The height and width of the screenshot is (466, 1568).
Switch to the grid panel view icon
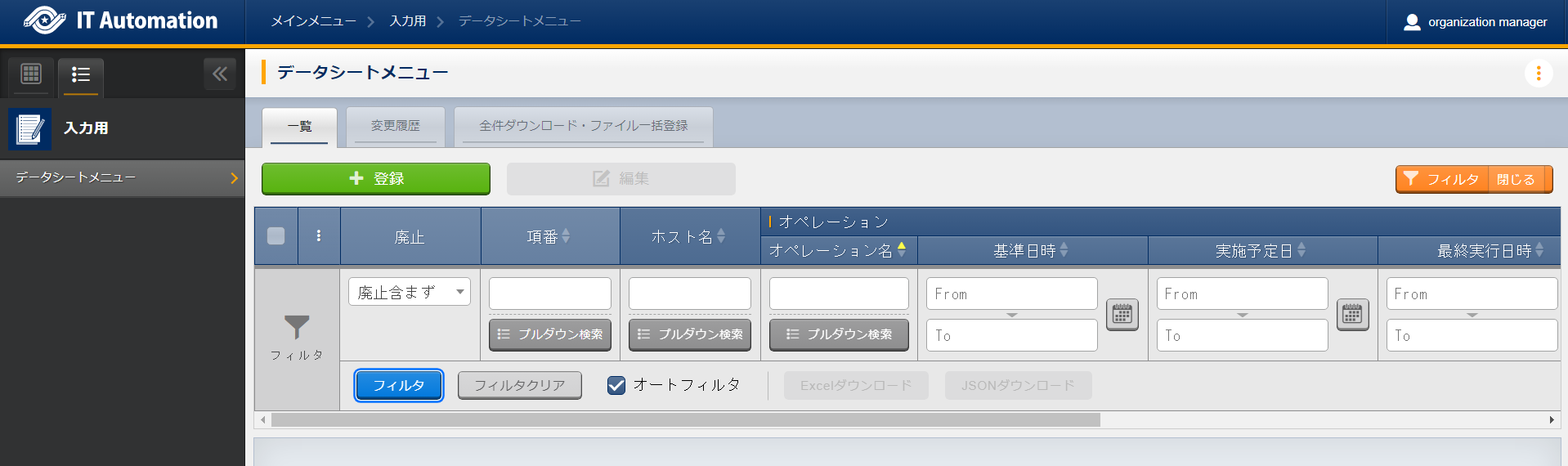(31, 74)
